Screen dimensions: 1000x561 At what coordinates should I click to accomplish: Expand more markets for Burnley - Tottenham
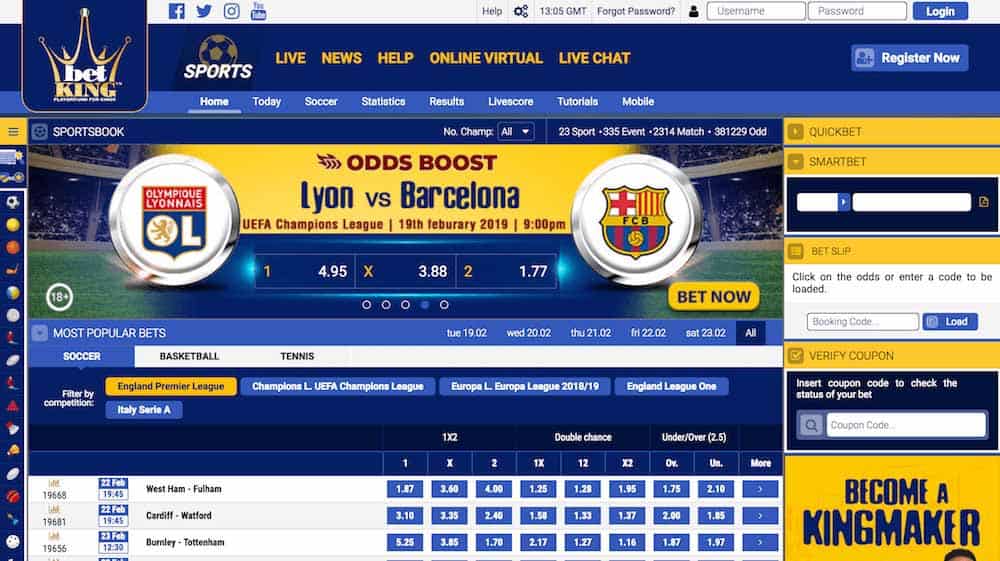[x=760, y=543]
